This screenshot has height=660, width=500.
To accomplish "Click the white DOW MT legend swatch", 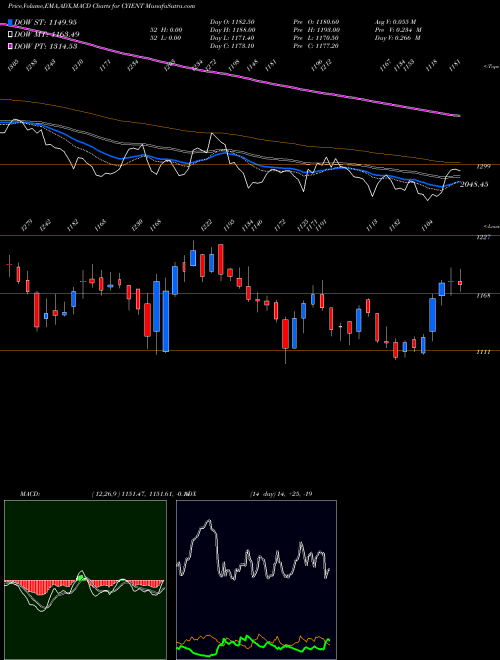I will click(x=10, y=35).
